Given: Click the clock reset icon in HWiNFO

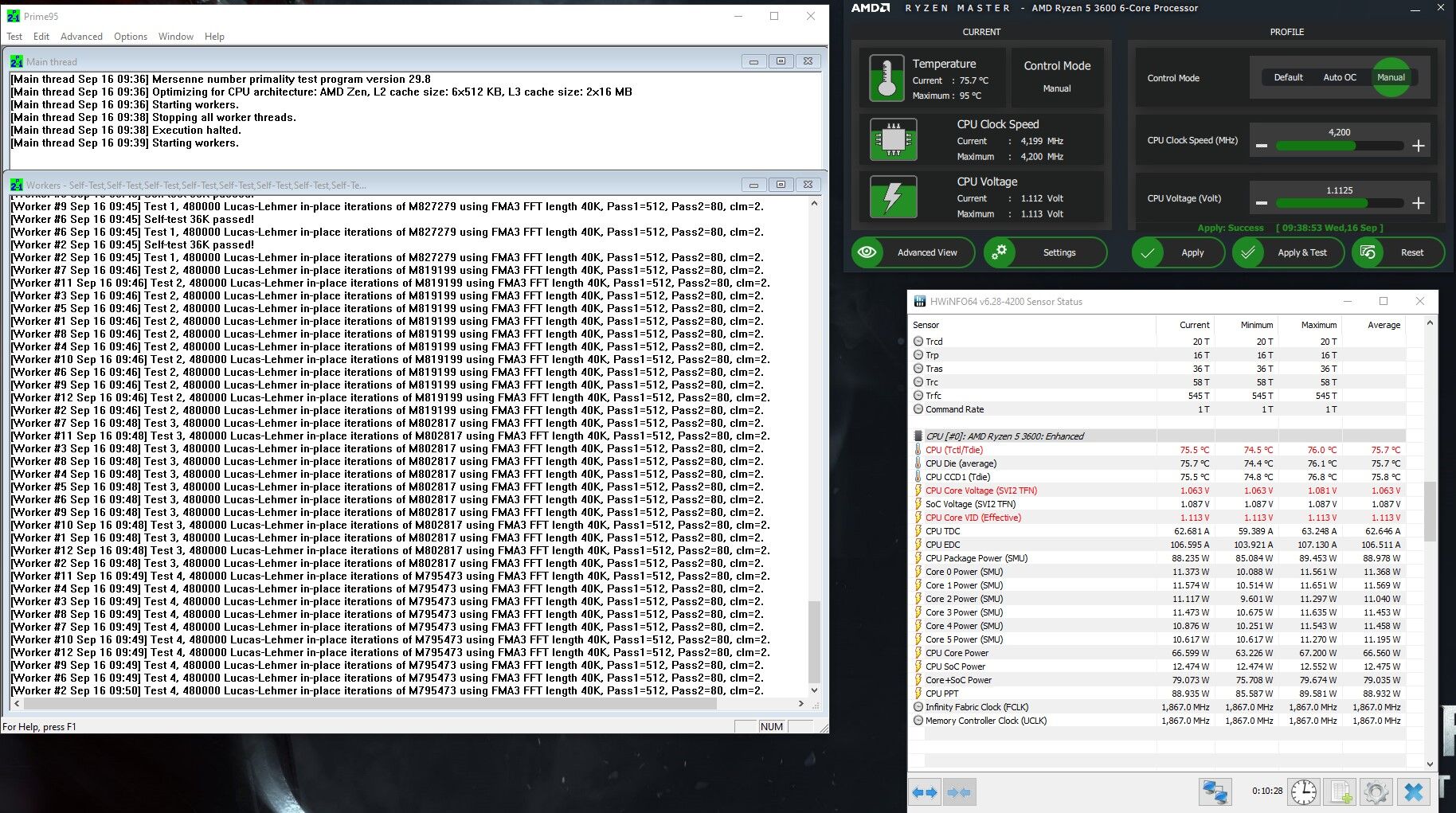Looking at the screenshot, I should click(1304, 792).
